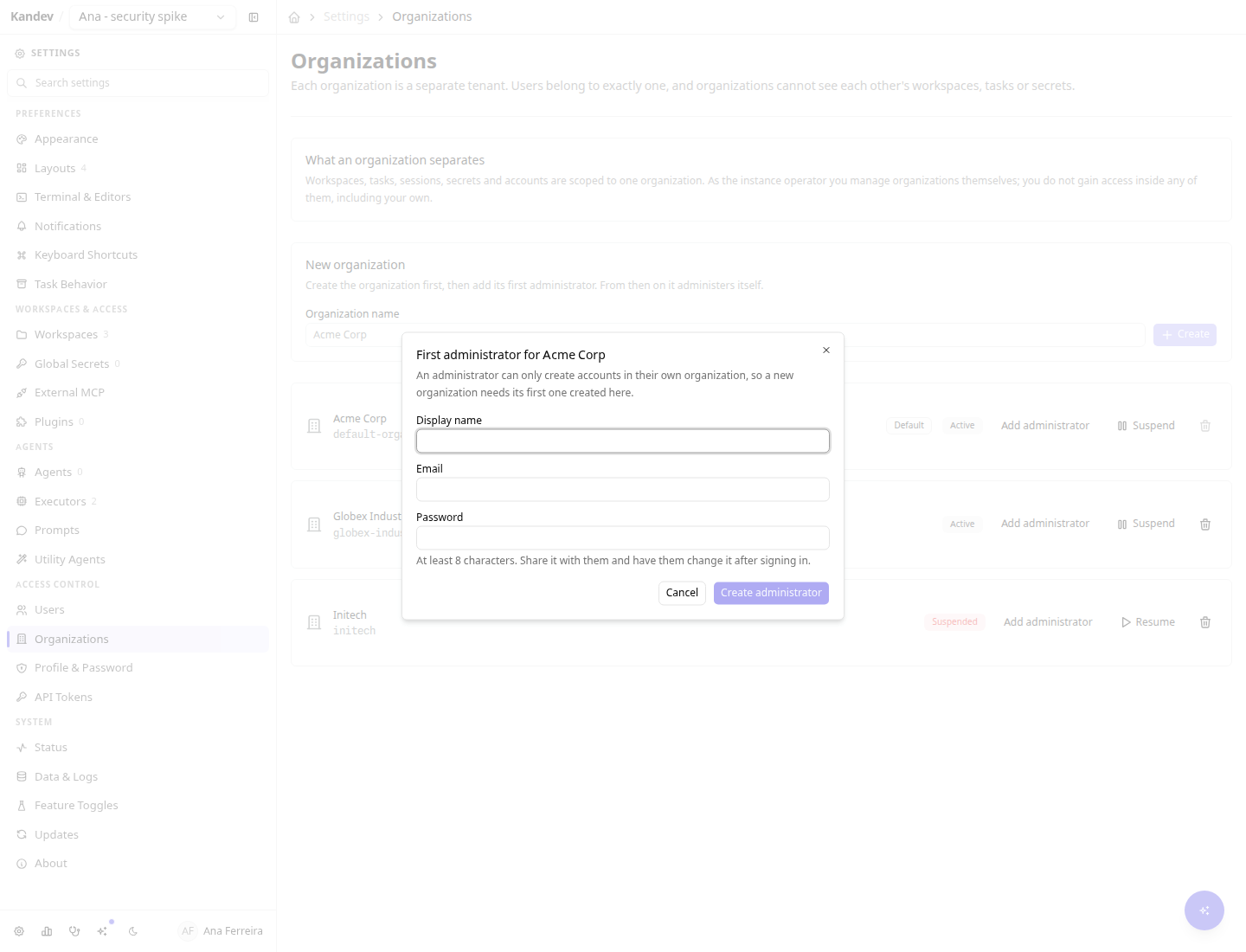Add administrator to Acme Corp
Viewport: 1246px width, 952px height.
[1045, 426]
